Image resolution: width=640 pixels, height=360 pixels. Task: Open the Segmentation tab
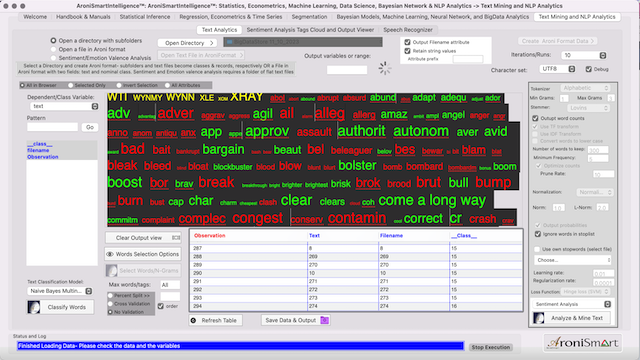point(309,17)
